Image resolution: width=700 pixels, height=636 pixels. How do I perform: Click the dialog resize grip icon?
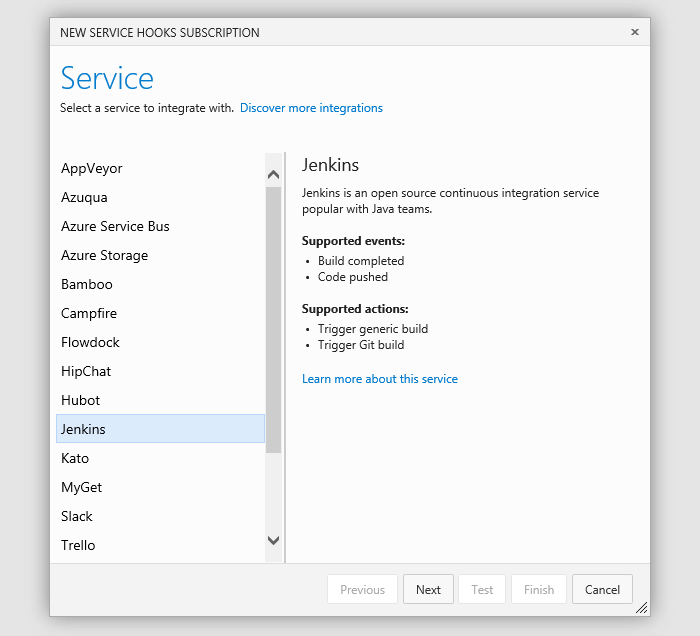pos(642,607)
